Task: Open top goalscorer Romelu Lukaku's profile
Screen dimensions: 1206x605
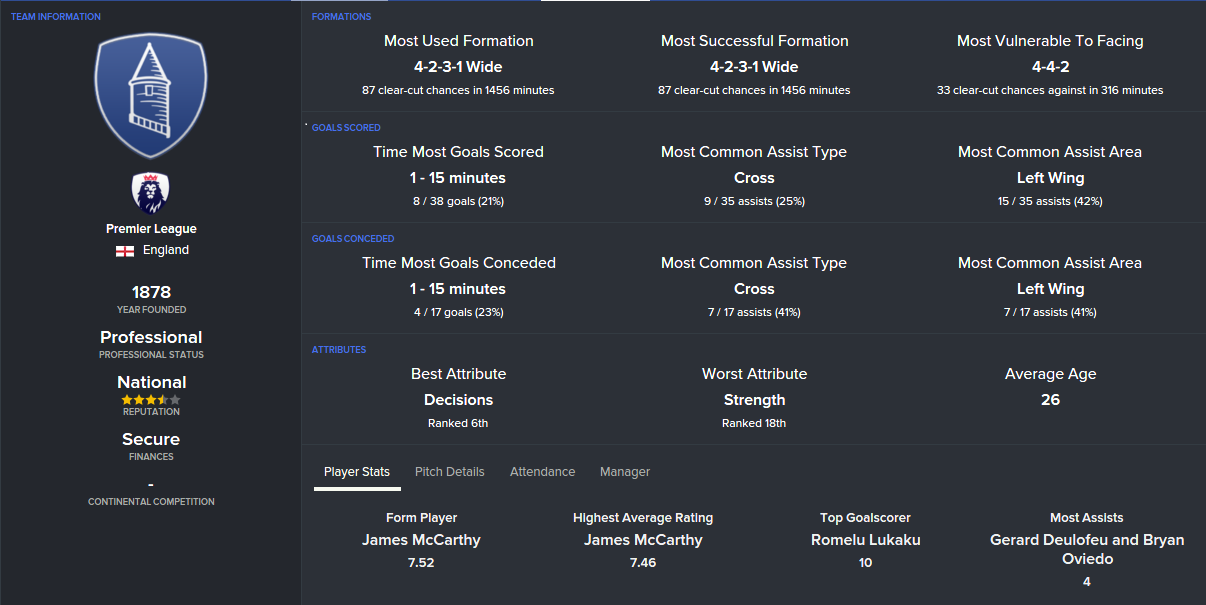Action: pos(865,540)
